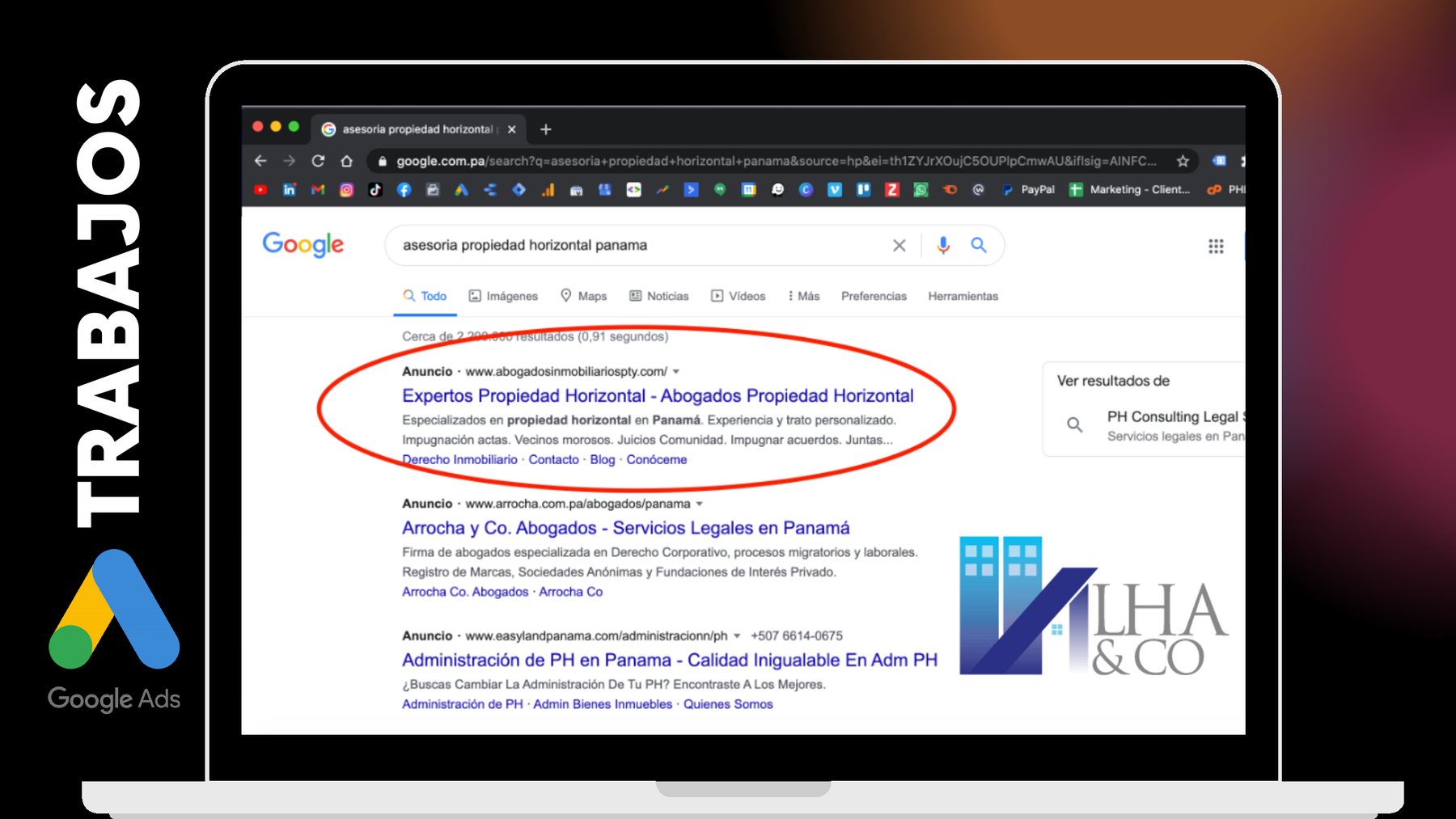The height and width of the screenshot is (819, 1456).
Task: Go back with the browser back arrow
Action: tap(260, 161)
